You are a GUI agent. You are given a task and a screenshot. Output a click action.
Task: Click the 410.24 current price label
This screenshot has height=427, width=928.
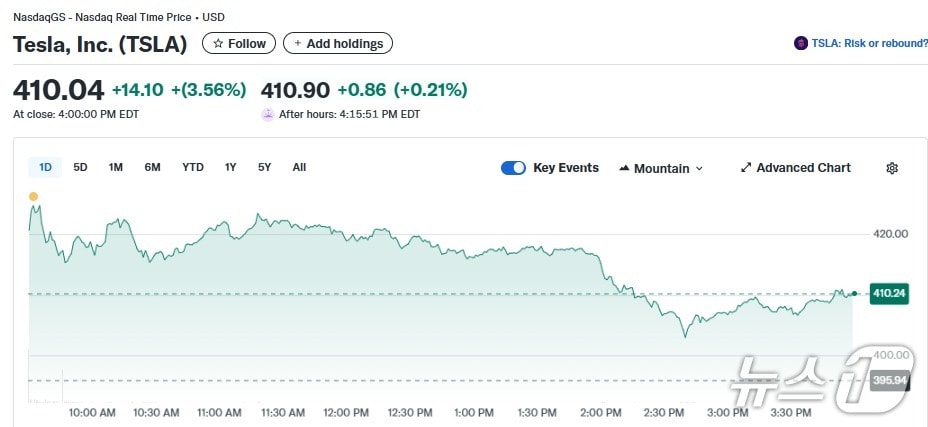pyautogui.click(x=889, y=294)
